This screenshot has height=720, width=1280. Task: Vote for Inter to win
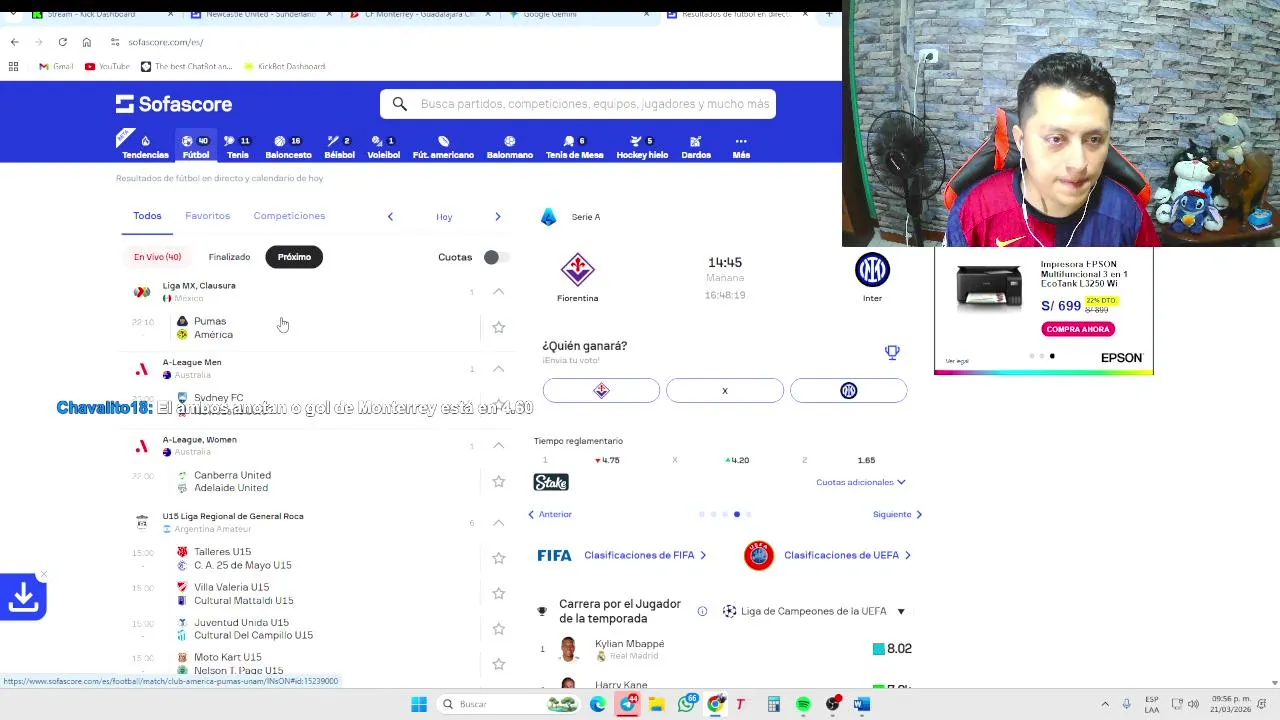click(x=849, y=390)
